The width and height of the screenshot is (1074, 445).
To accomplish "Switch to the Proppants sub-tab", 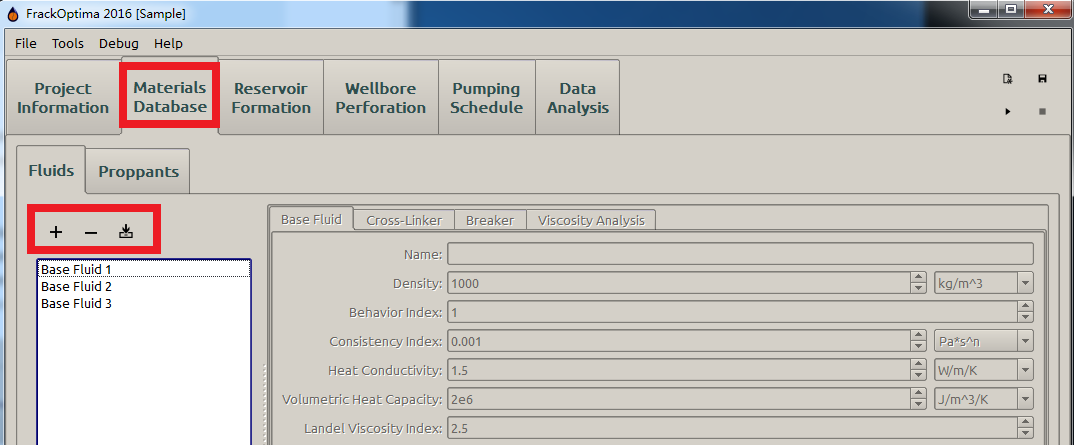I will 138,171.
